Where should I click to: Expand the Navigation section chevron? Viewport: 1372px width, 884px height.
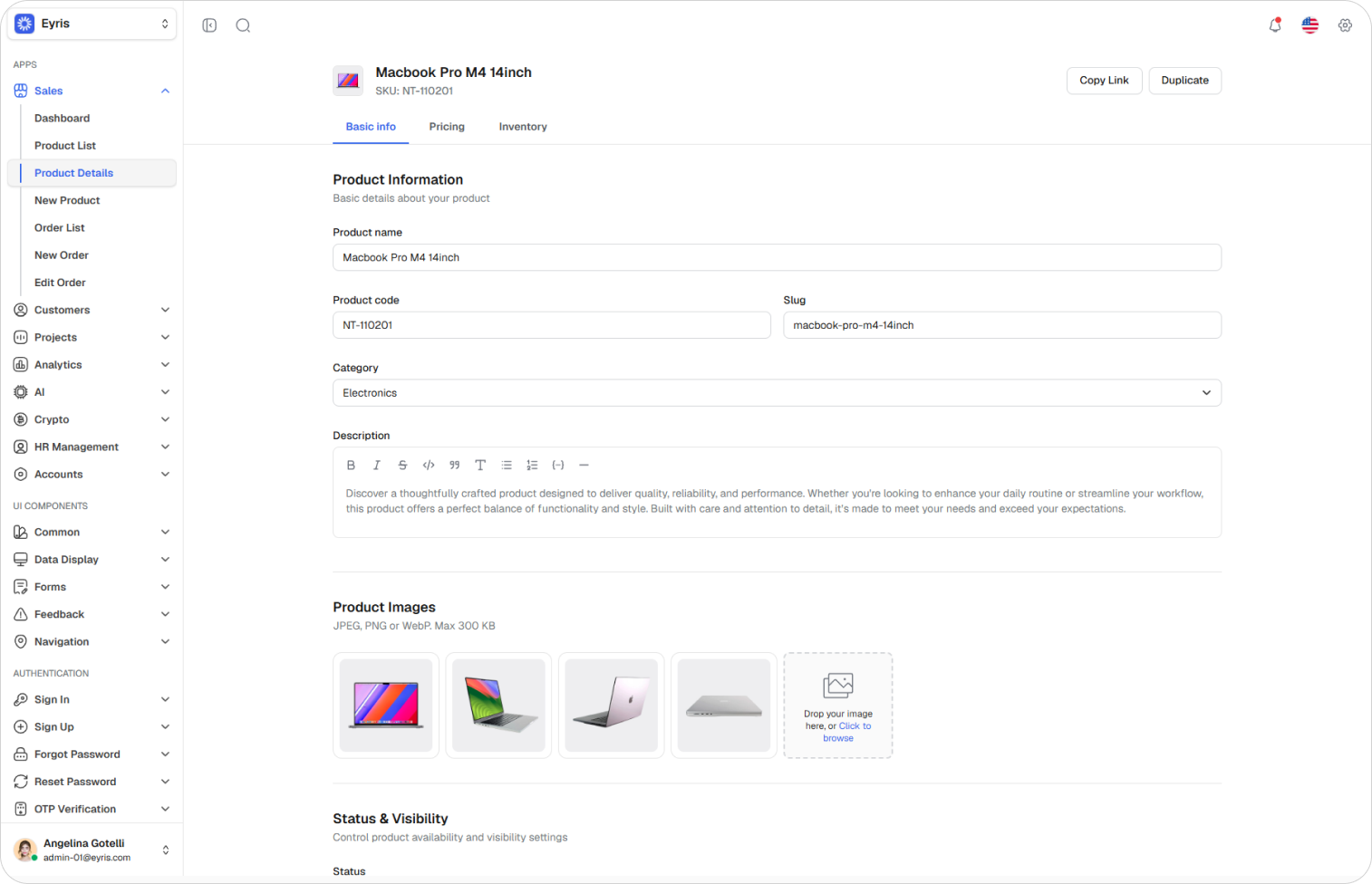point(165,641)
